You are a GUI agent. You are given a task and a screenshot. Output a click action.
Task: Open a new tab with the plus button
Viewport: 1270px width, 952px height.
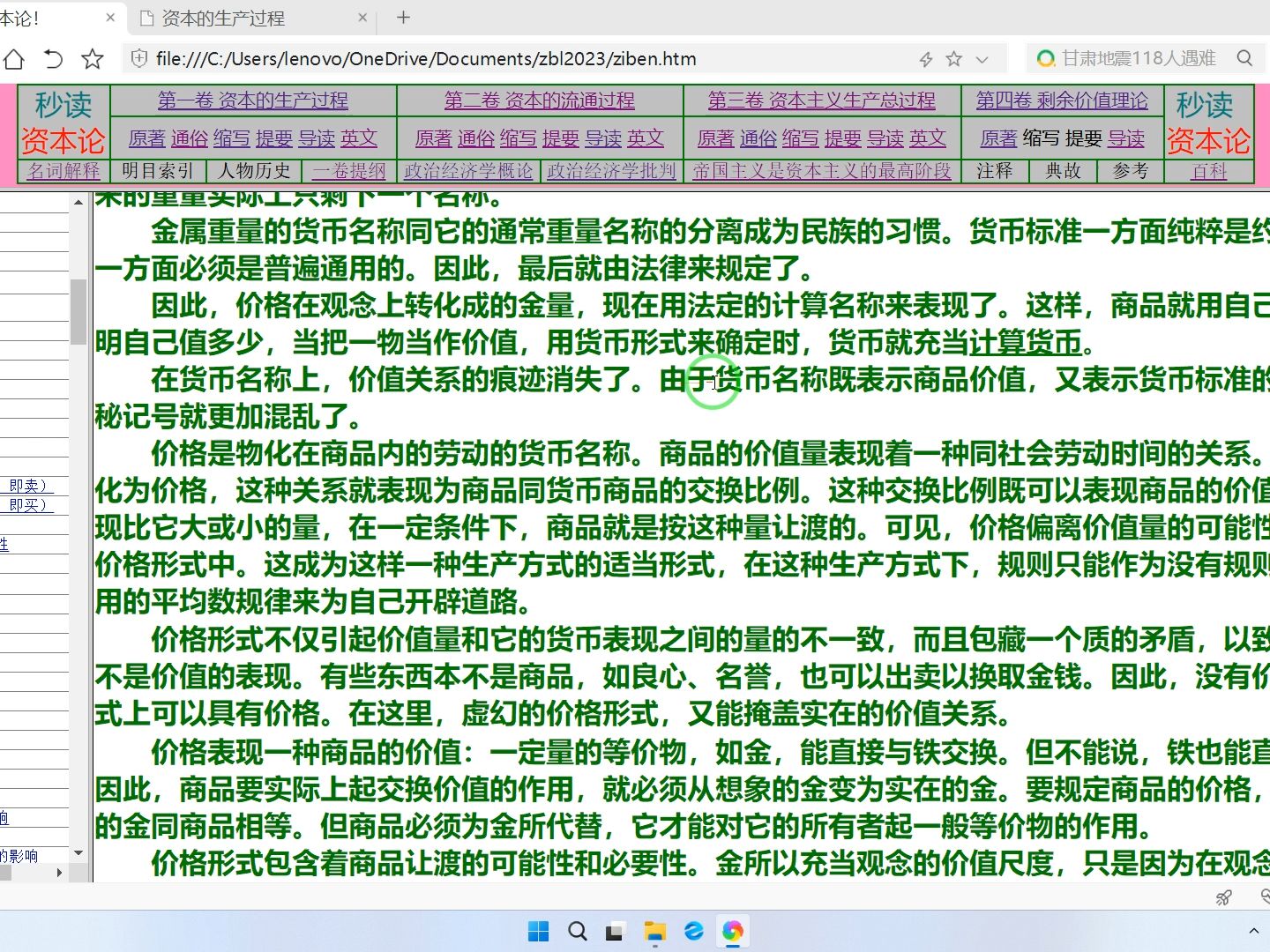(403, 18)
